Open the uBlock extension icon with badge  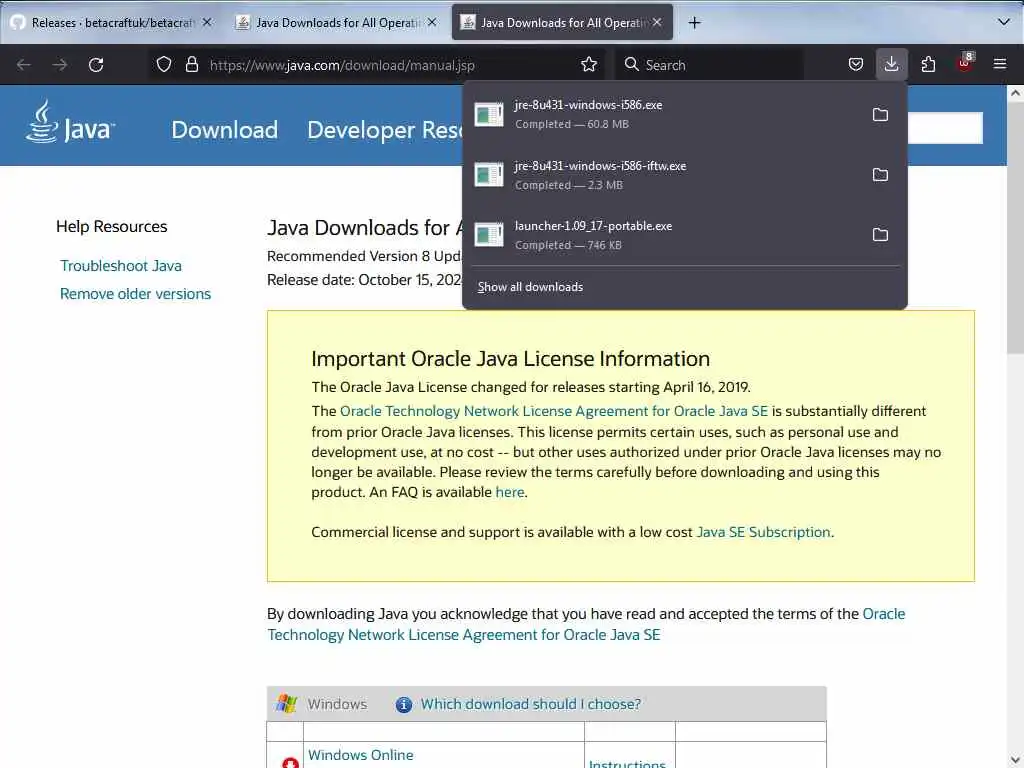coord(965,63)
